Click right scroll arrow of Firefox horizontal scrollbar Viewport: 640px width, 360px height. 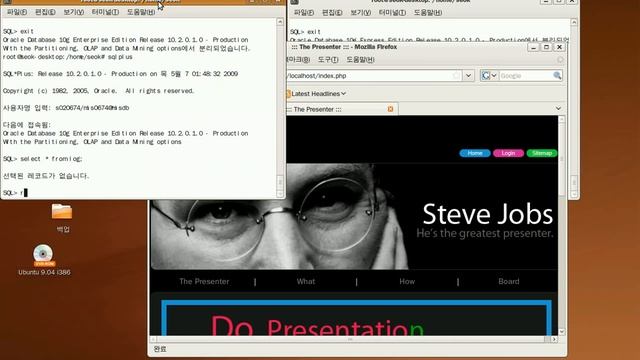554,339
